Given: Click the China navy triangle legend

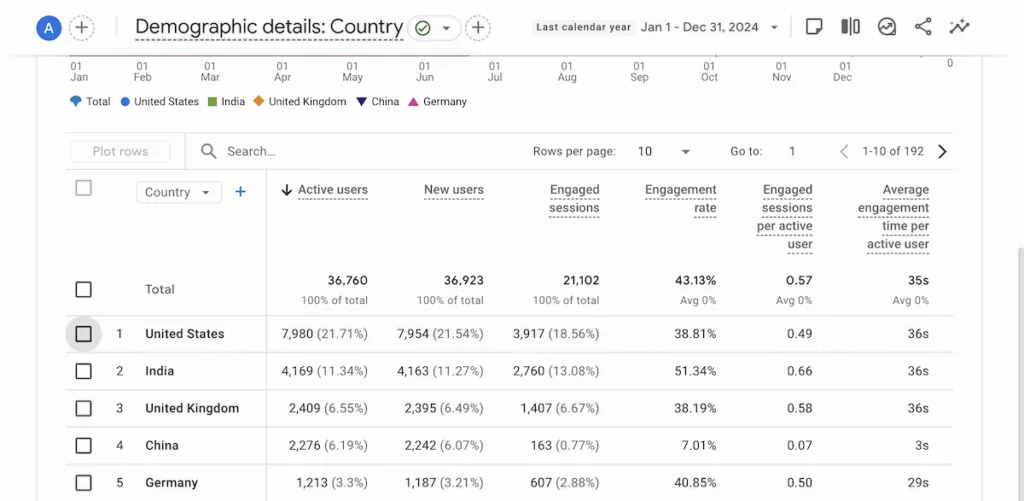Looking at the screenshot, I should (x=361, y=102).
